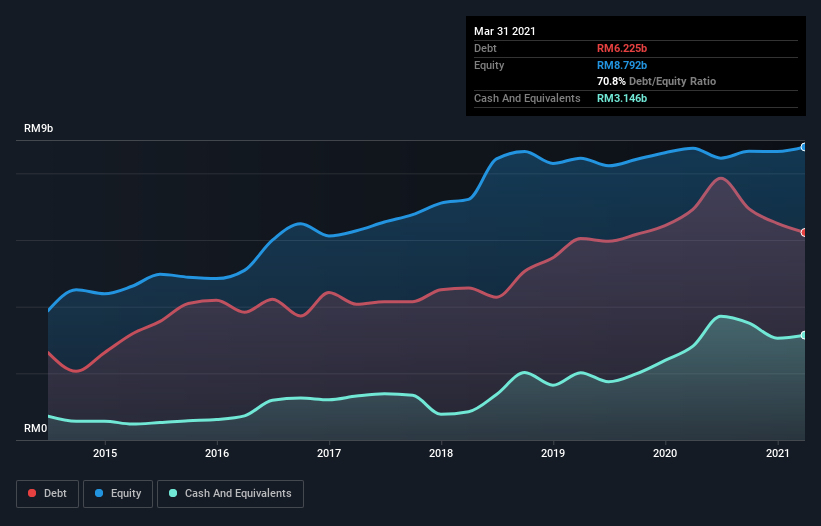The image size is (821, 526).
Task: Click the 2018 x-axis label
Action: (x=441, y=453)
